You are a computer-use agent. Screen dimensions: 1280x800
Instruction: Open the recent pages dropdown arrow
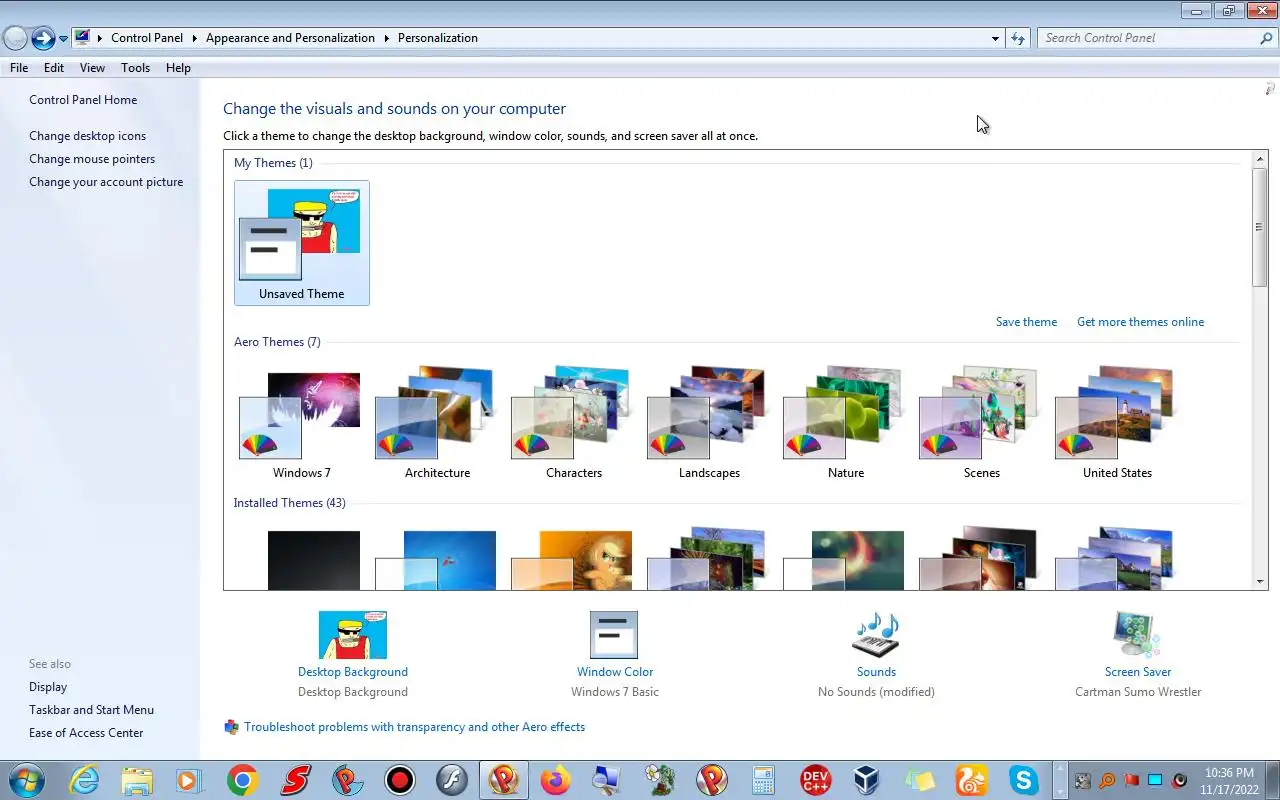(64, 39)
